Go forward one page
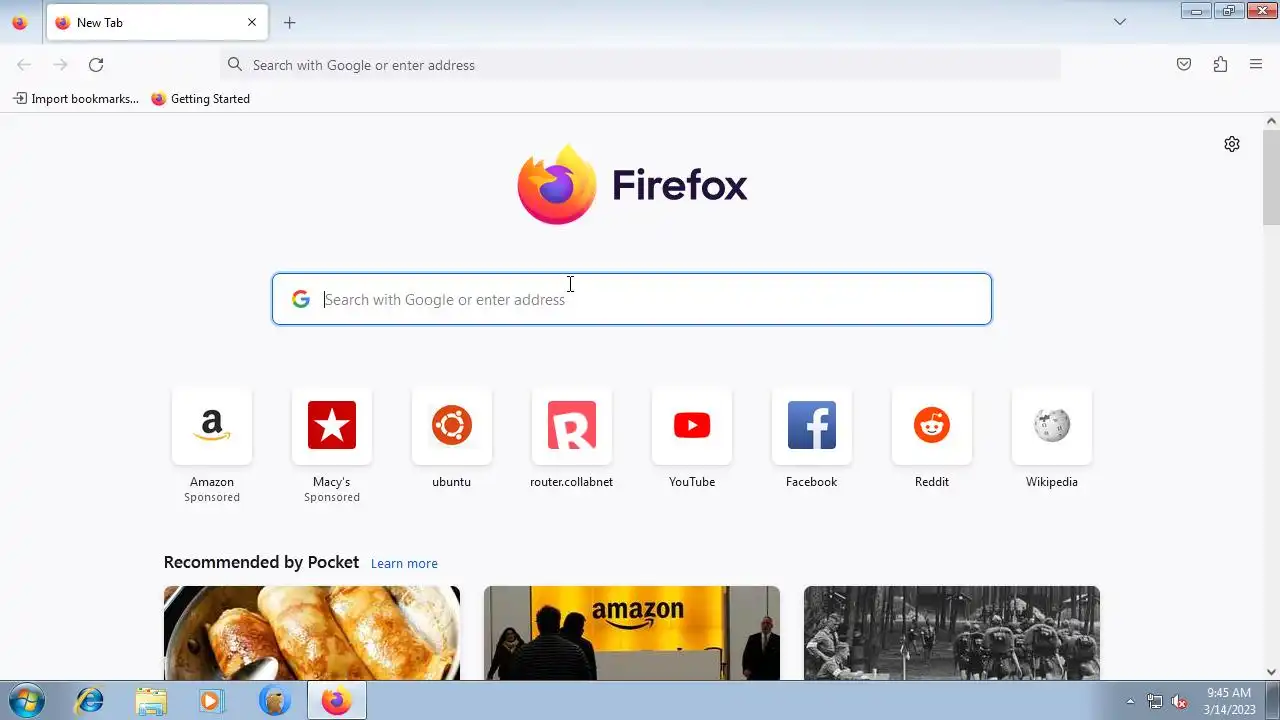This screenshot has height=720, width=1280. pyautogui.click(x=60, y=65)
